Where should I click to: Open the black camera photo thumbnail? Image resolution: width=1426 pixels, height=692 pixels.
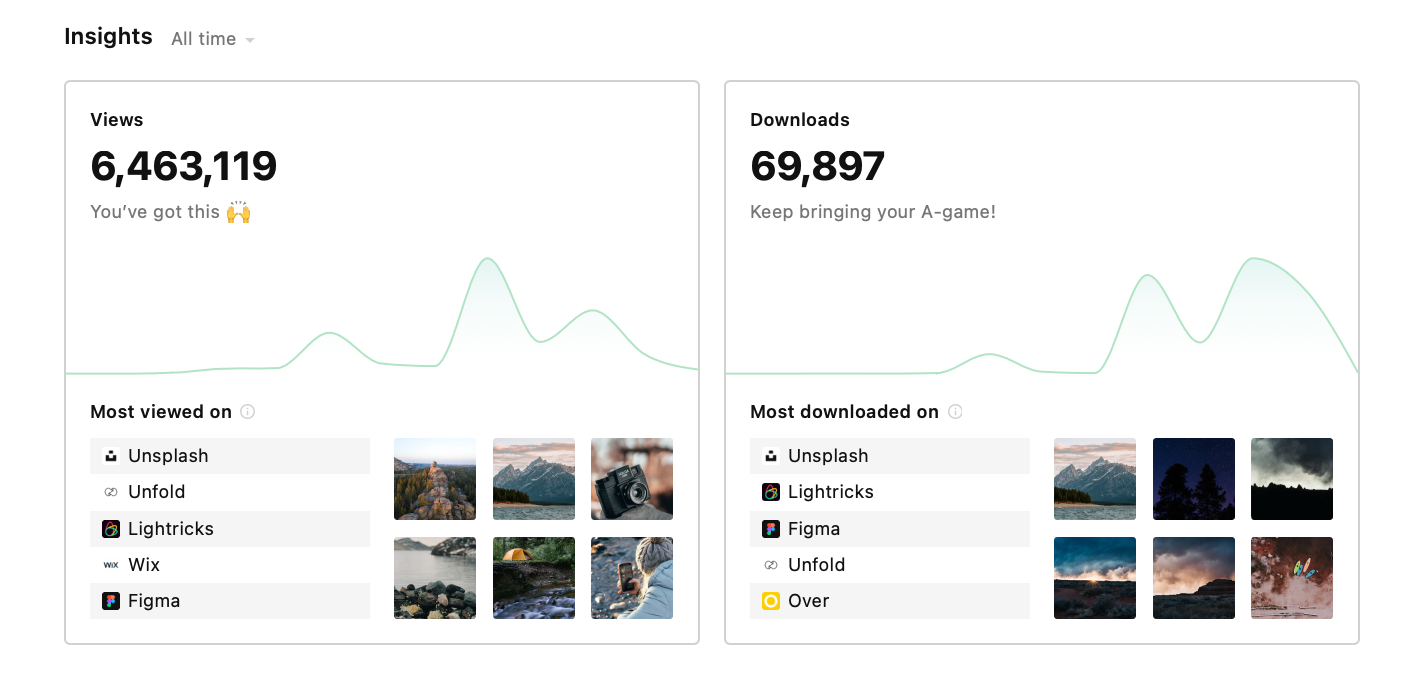pyautogui.click(x=632, y=479)
